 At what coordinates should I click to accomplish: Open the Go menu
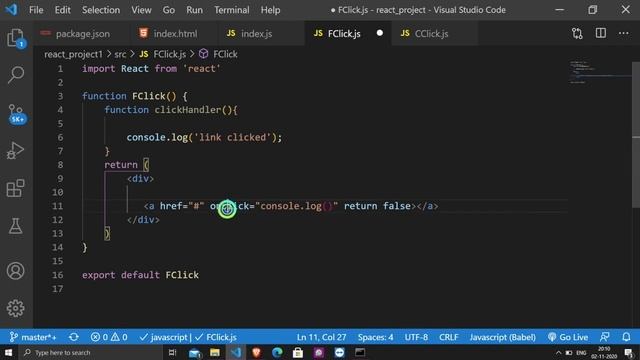click(169, 10)
